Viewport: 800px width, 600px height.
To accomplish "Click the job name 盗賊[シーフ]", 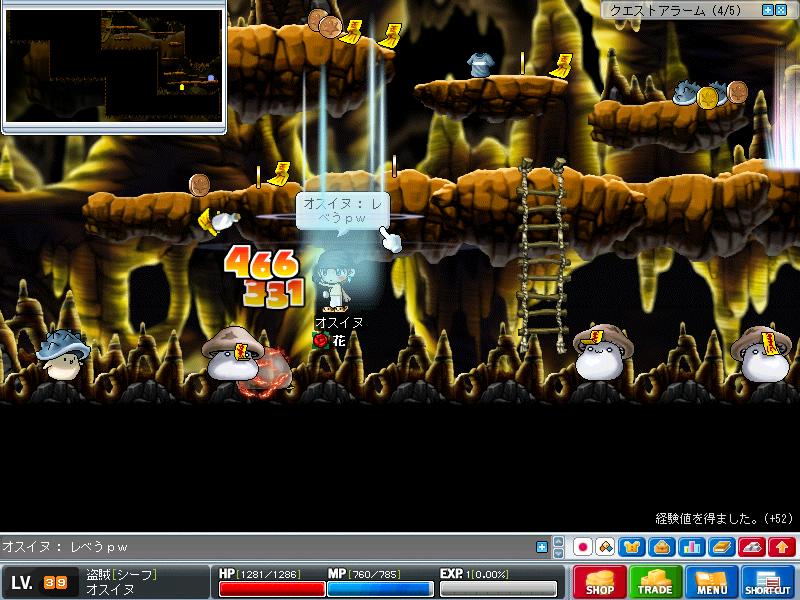I will pyautogui.click(x=121, y=575).
